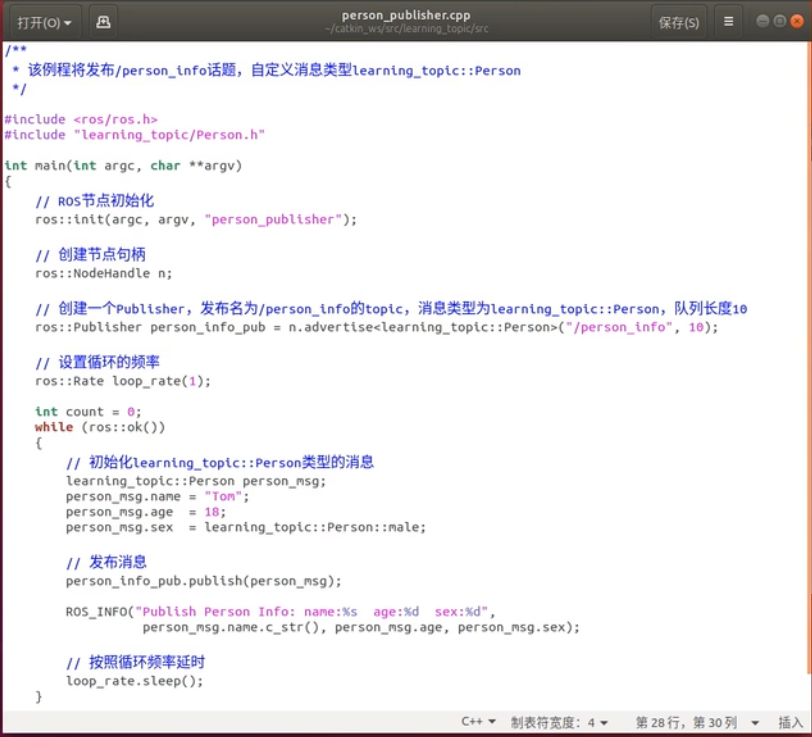Open the line/column position dropdown arrow
This screenshot has height=737, width=812.
pos(755,722)
